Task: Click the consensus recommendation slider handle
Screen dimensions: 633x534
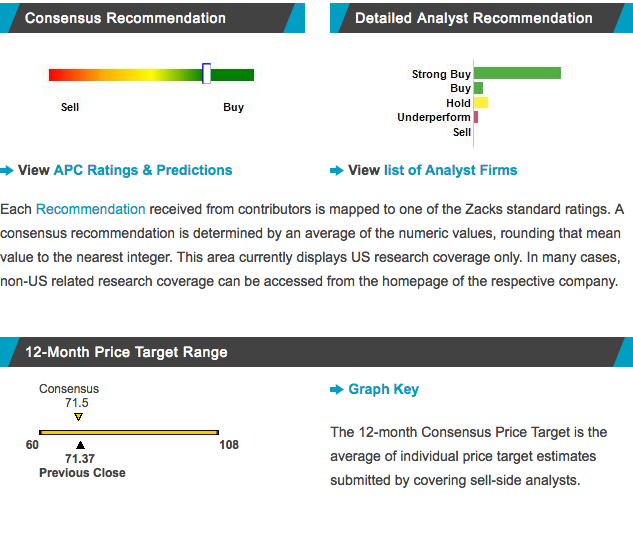Action: [x=206, y=73]
